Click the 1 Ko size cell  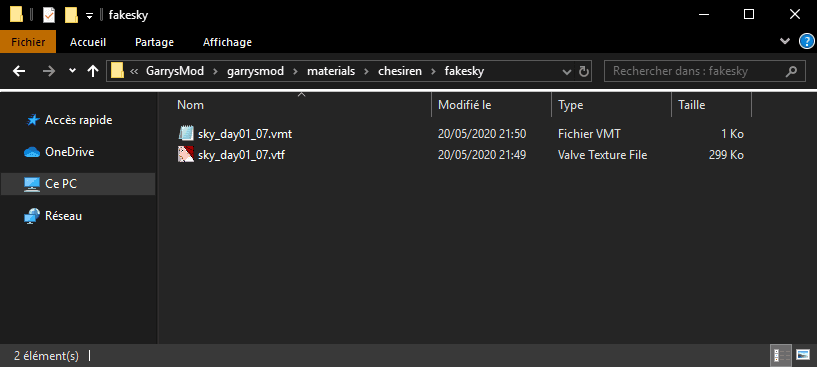coord(732,134)
